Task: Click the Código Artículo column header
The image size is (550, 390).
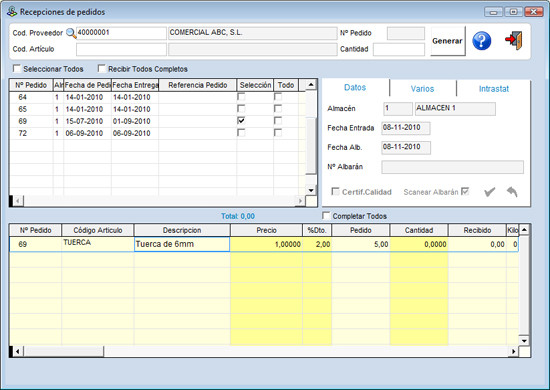Action: pyautogui.click(x=98, y=230)
